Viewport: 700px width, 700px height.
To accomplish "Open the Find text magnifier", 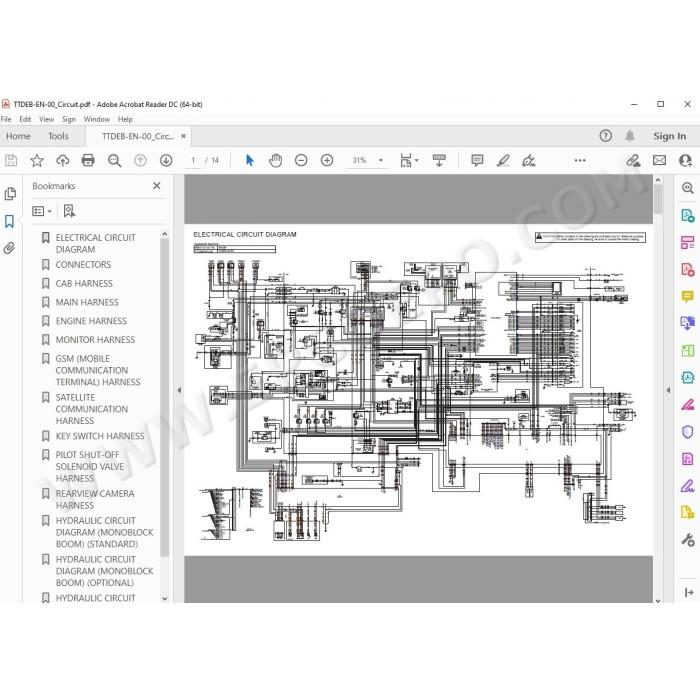I will 114,160.
